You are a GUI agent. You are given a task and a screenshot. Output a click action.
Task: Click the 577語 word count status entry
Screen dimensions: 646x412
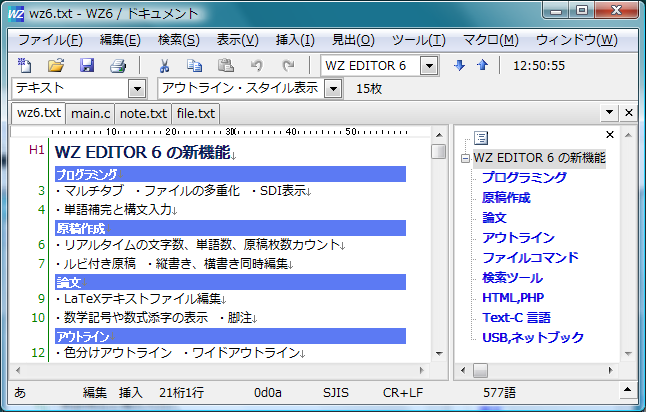499,393
